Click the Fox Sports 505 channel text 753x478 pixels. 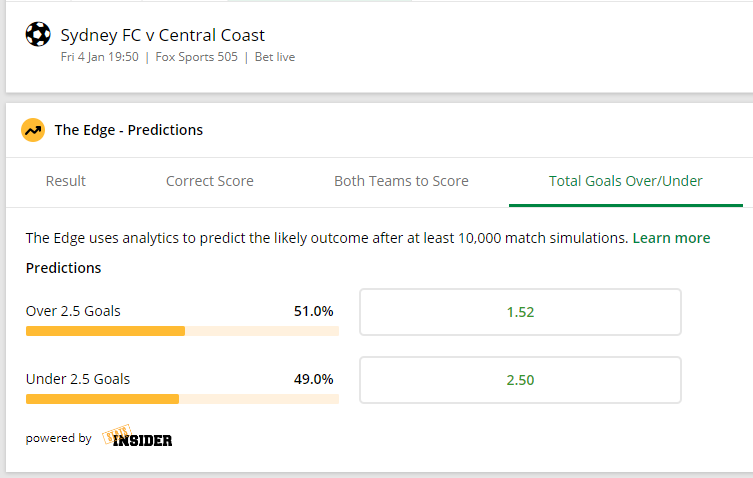click(x=196, y=57)
